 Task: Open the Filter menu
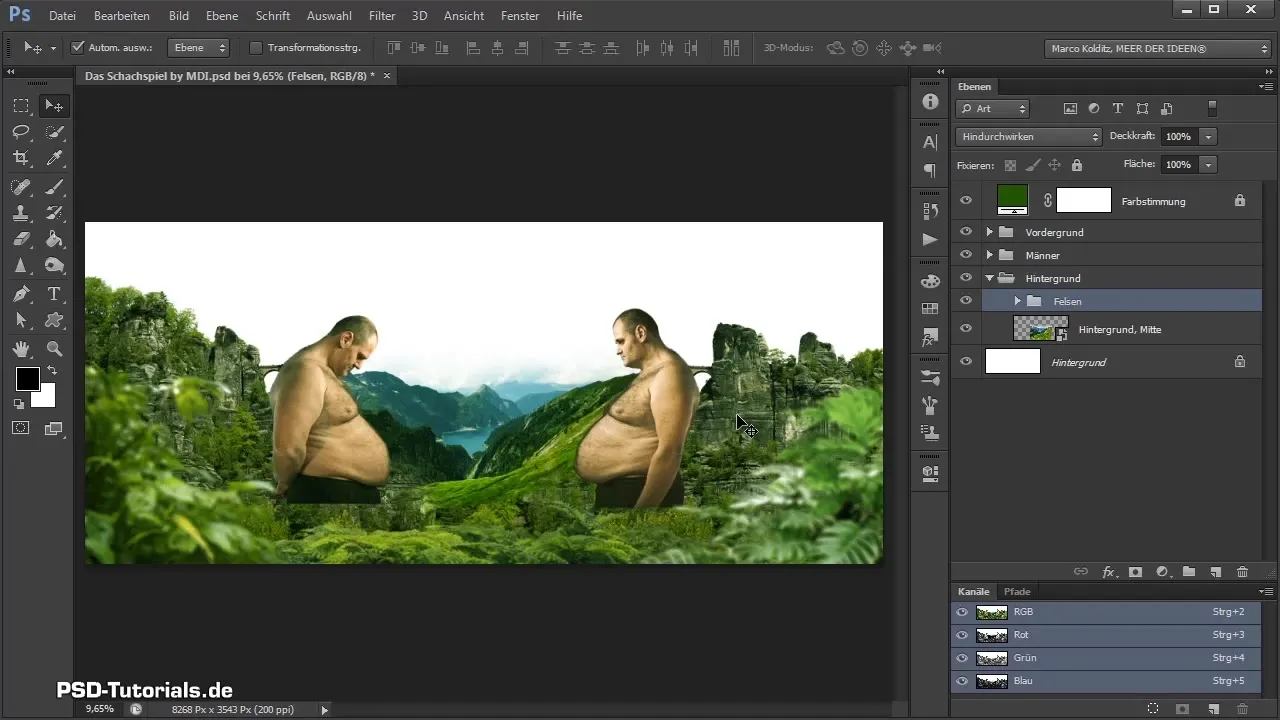click(x=381, y=16)
